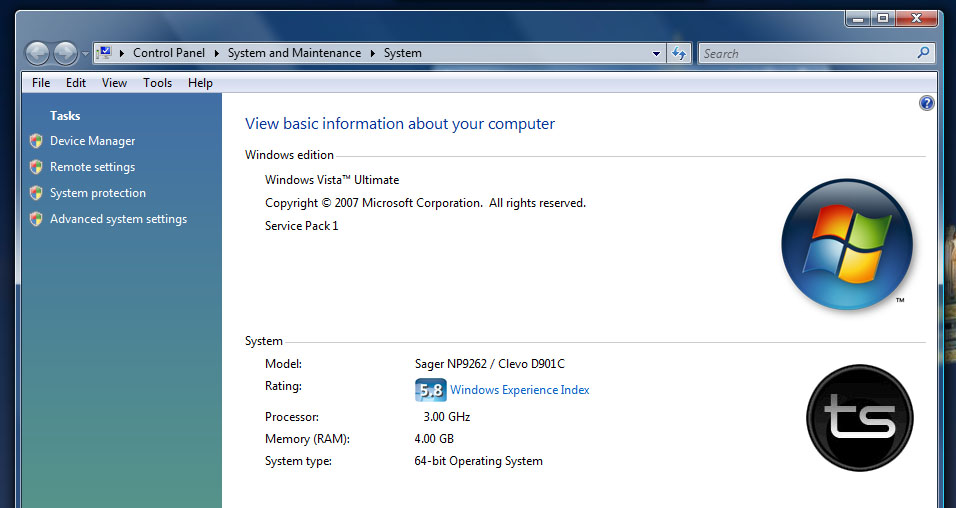
Task: Open Advanced system settings link
Action: (118, 219)
